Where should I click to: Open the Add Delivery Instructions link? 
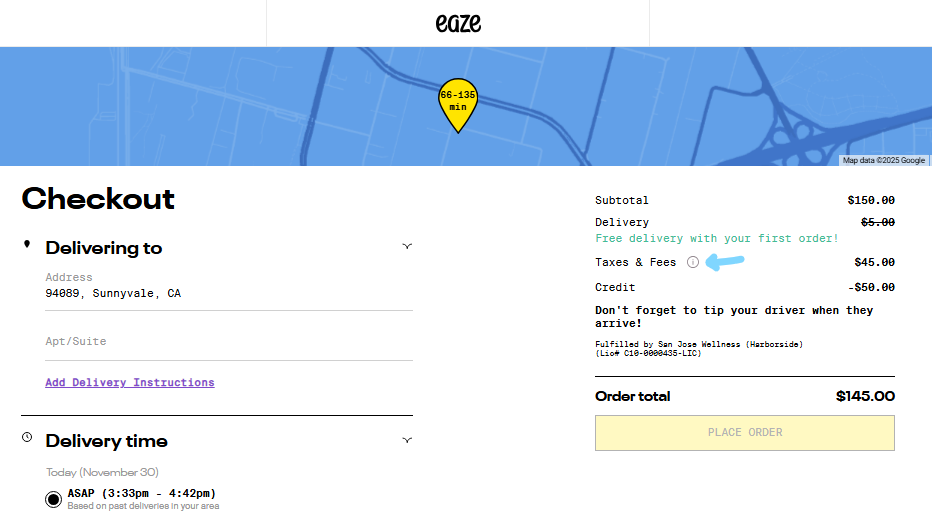click(x=130, y=382)
